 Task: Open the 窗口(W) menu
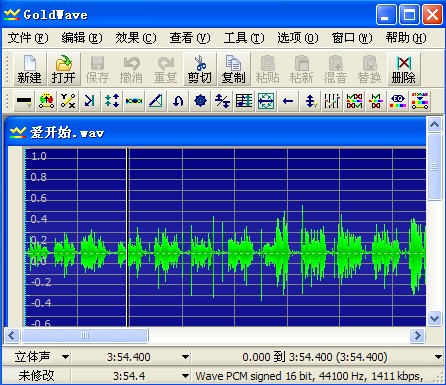(x=352, y=38)
